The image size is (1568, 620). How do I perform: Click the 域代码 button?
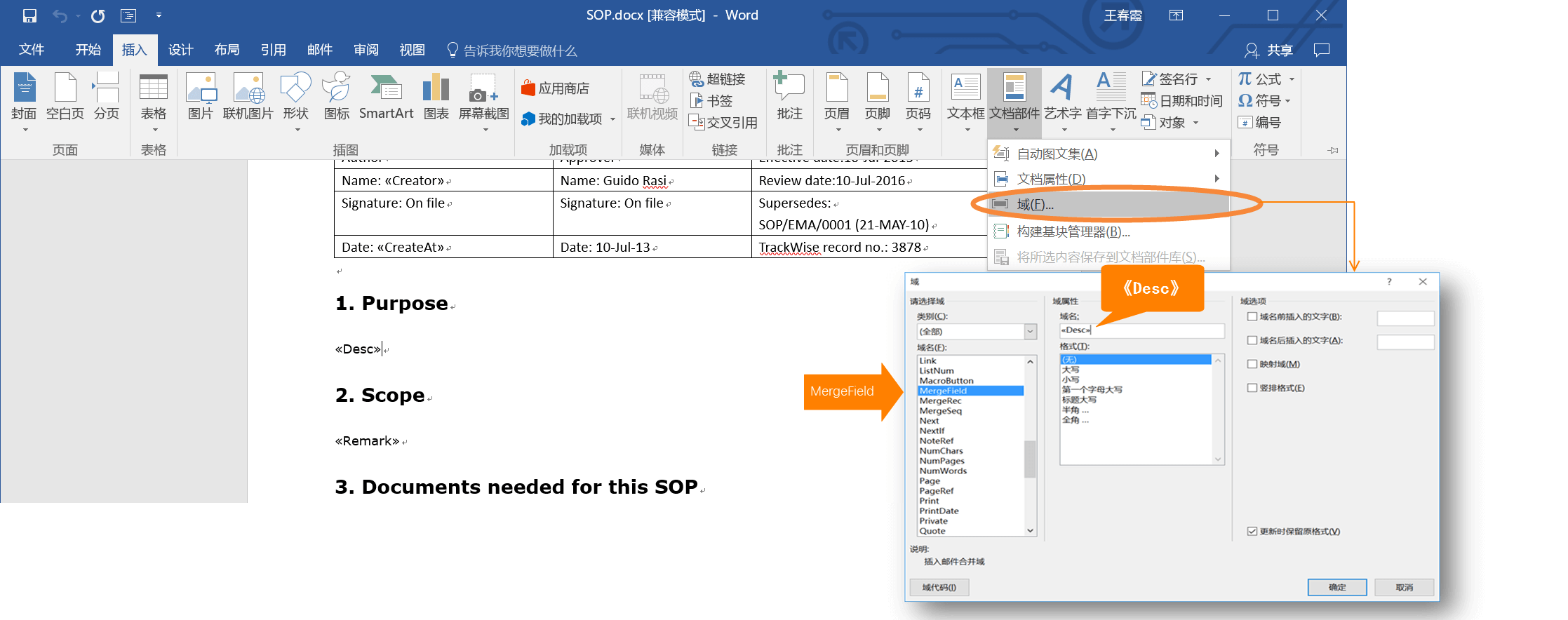point(939,588)
